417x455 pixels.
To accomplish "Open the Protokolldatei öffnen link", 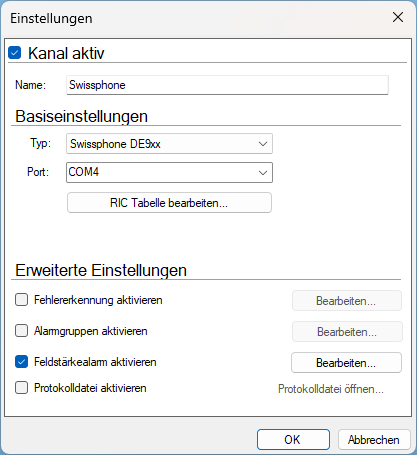I will click(x=331, y=389).
